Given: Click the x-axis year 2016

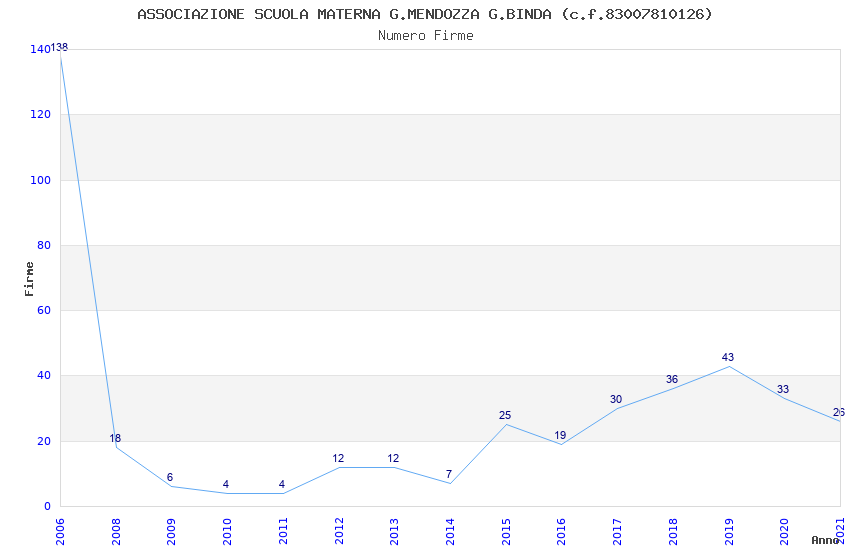Looking at the screenshot, I should [562, 531].
